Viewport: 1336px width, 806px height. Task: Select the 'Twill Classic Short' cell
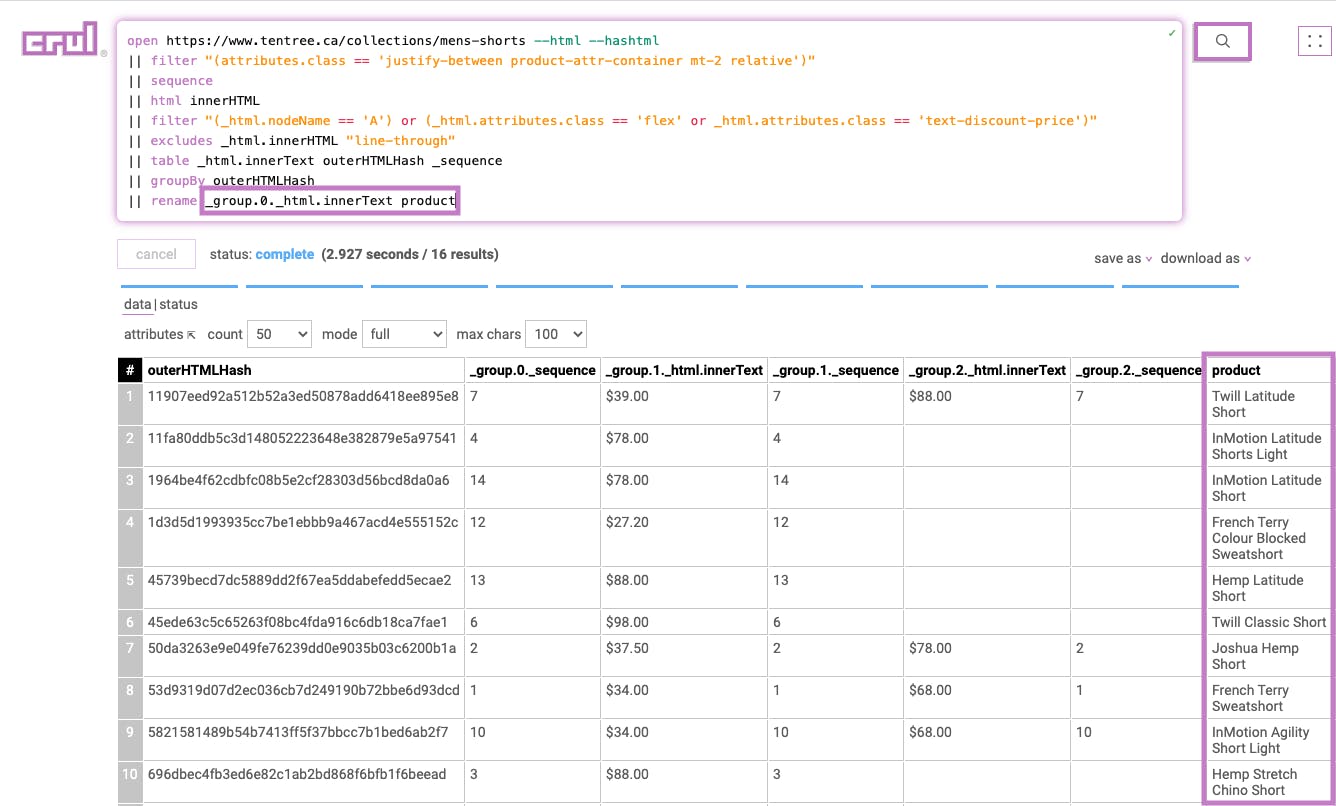[x=1269, y=622]
